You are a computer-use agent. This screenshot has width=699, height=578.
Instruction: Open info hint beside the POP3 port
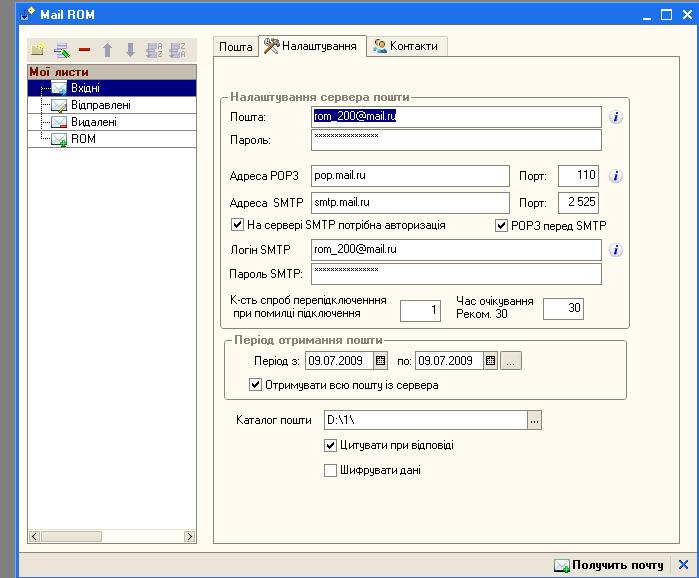tap(616, 176)
